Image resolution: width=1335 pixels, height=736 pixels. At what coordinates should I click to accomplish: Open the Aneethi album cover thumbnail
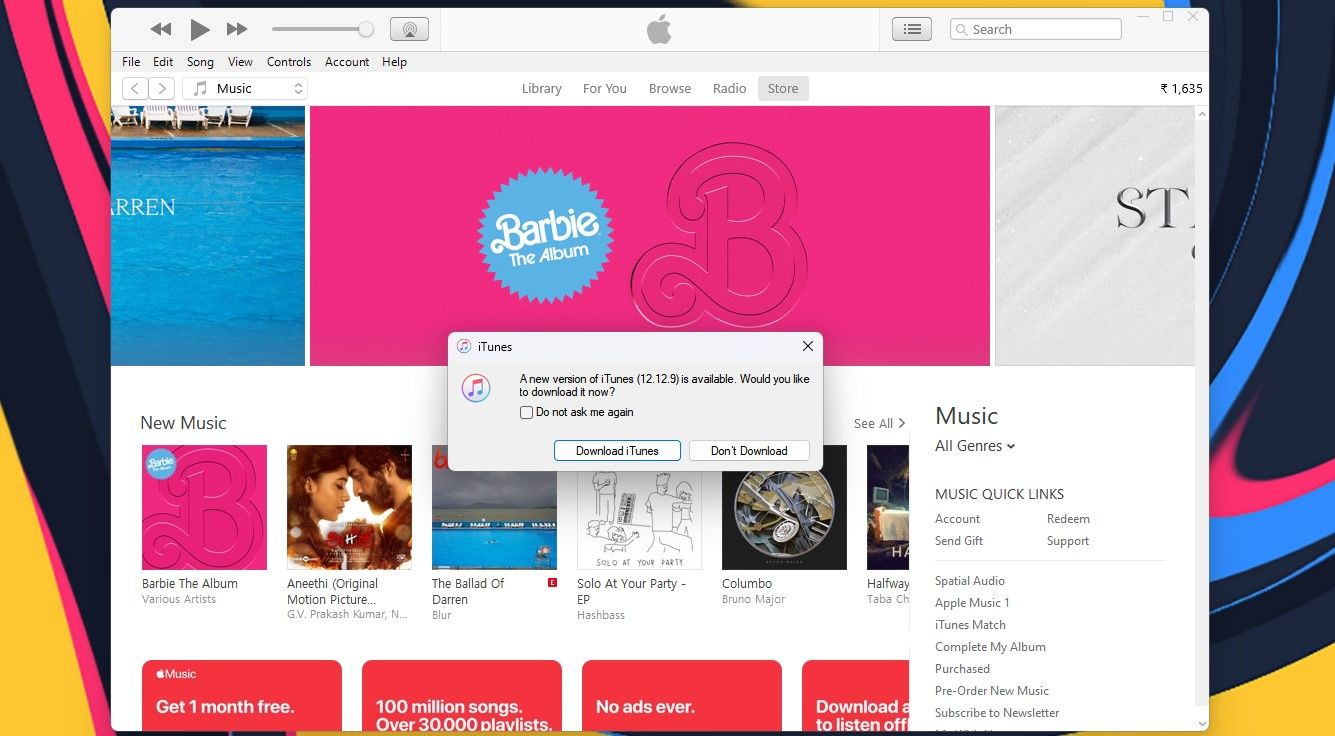(349, 507)
